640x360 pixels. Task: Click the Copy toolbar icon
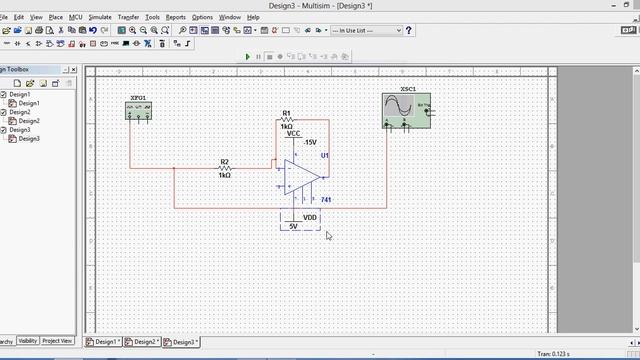tap(71, 31)
